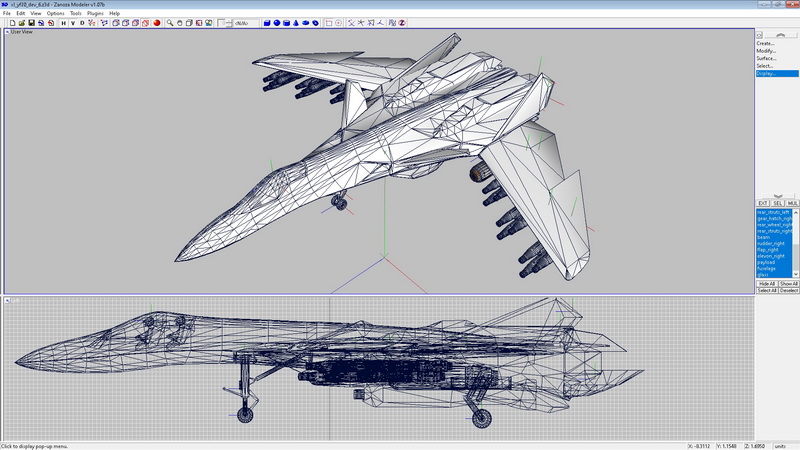800x450 pixels.
Task: Select flap_right in object list
Action: click(x=773, y=250)
